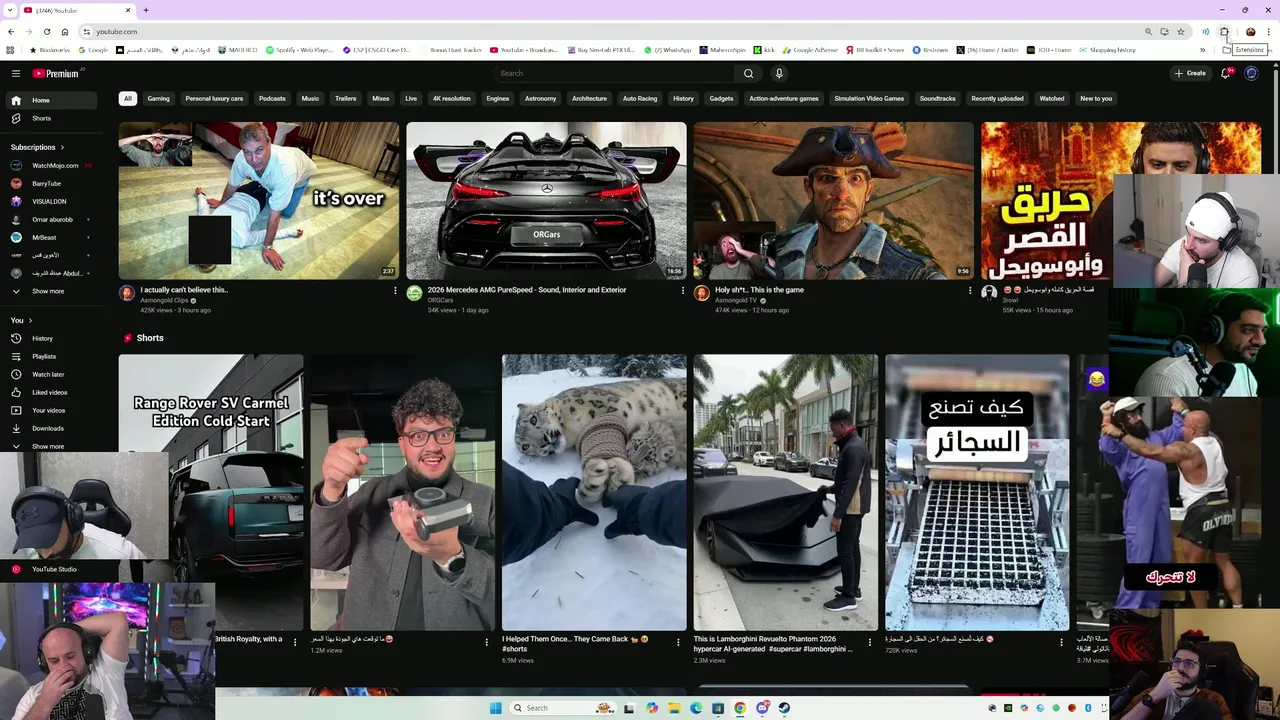Image resolution: width=1280 pixels, height=720 pixels.
Task: Click the YouTube search input field
Action: [613, 73]
